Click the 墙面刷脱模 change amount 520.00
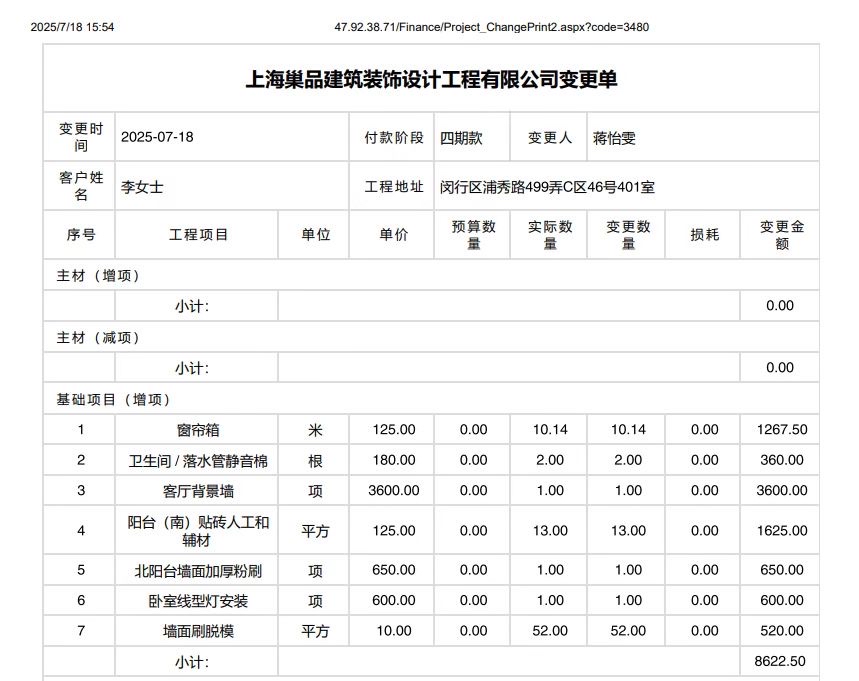Screen dimensions: 859x681 click(x=780, y=631)
